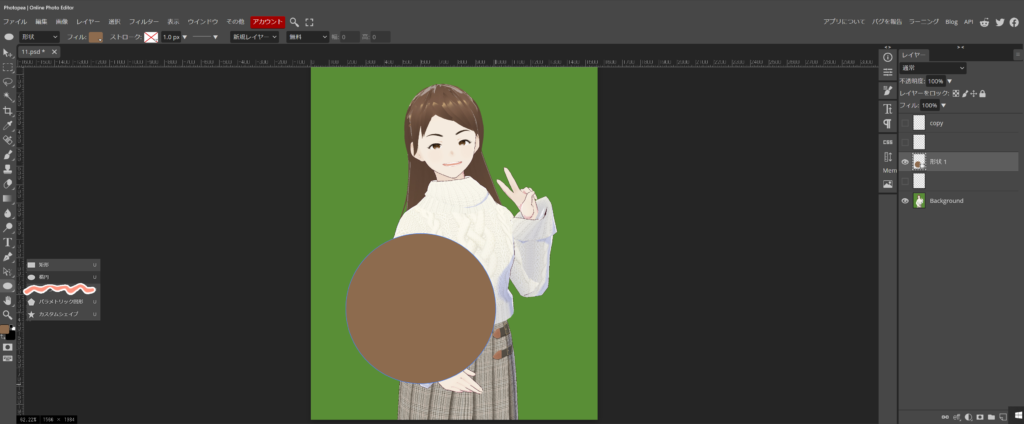The width and height of the screenshot is (1024, 424).
Task: Open the 形状 mode dropdown
Action: [39, 37]
